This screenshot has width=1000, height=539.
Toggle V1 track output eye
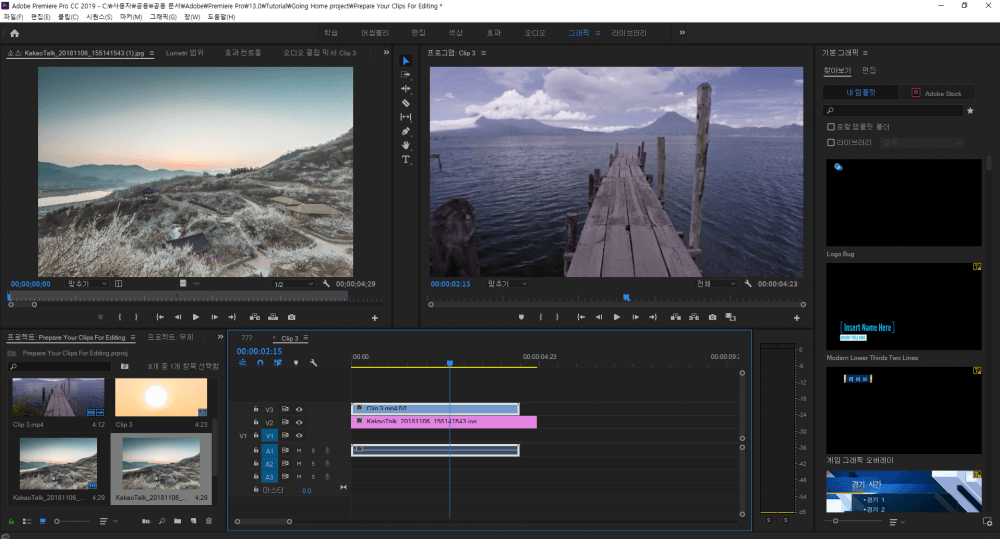pos(299,436)
